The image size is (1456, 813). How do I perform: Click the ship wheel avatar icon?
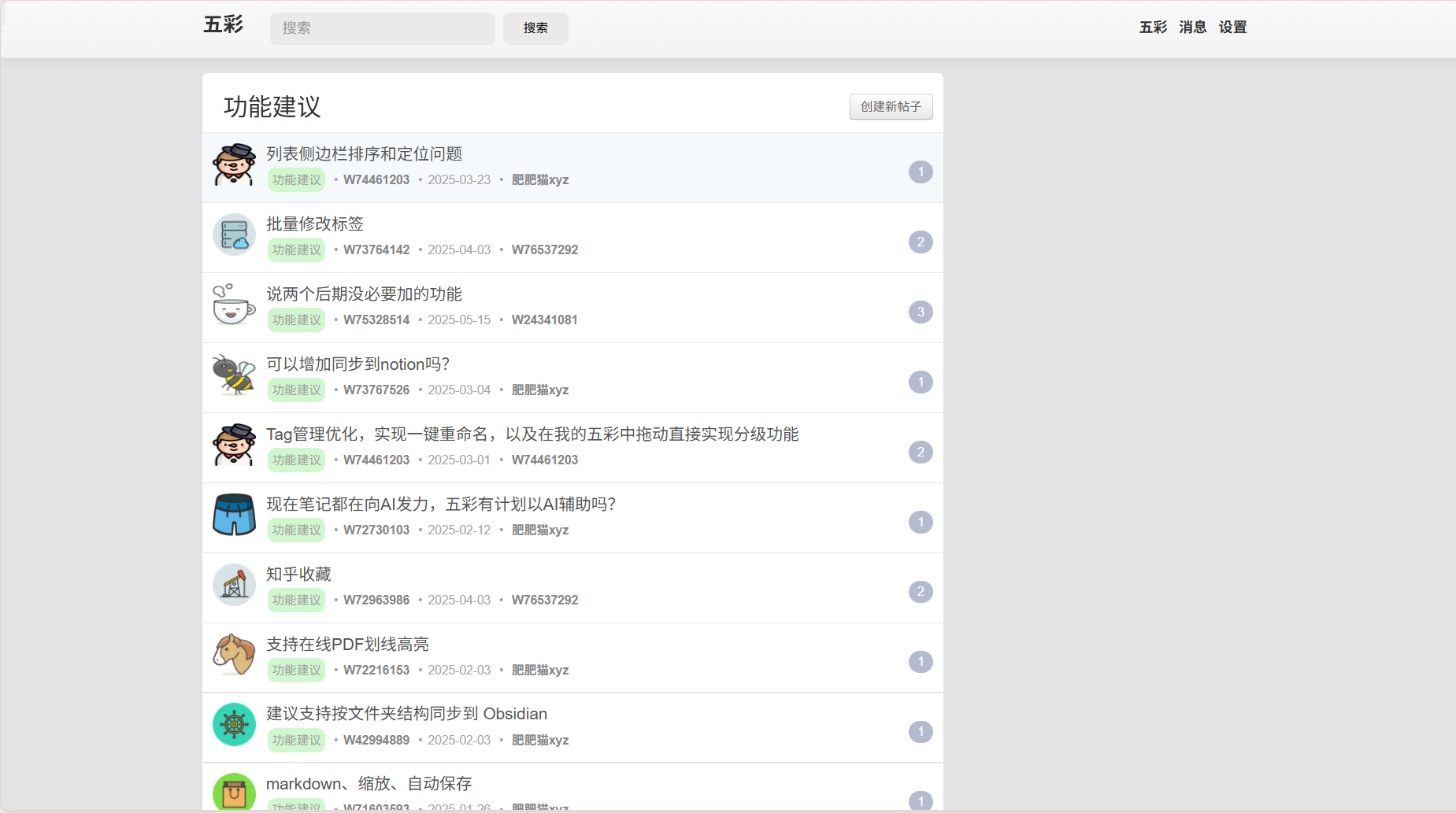234,724
